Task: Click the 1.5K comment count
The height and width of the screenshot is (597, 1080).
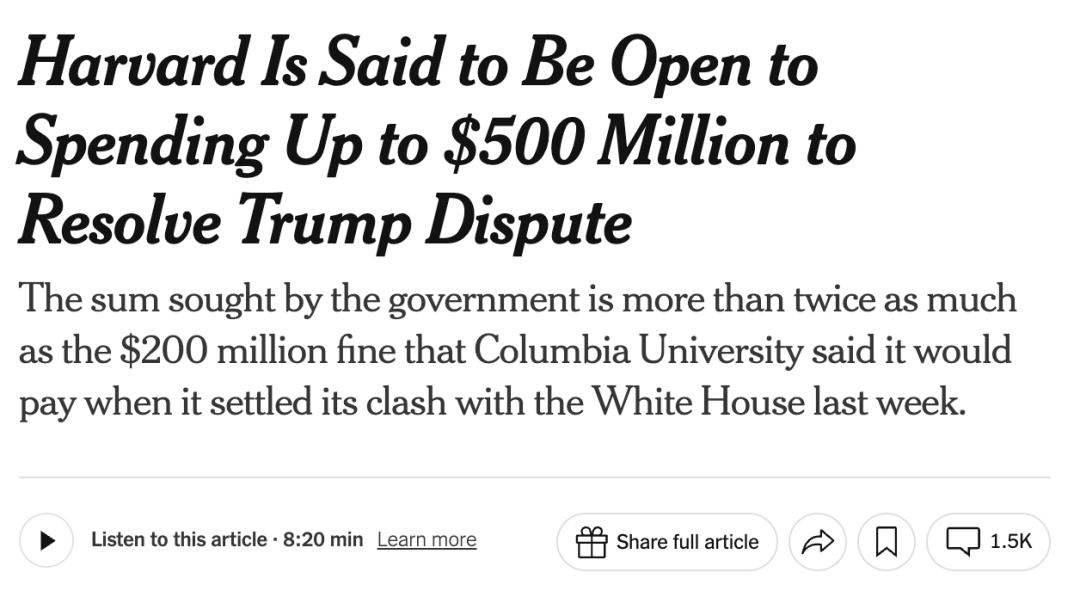Action: click(x=1010, y=541)
